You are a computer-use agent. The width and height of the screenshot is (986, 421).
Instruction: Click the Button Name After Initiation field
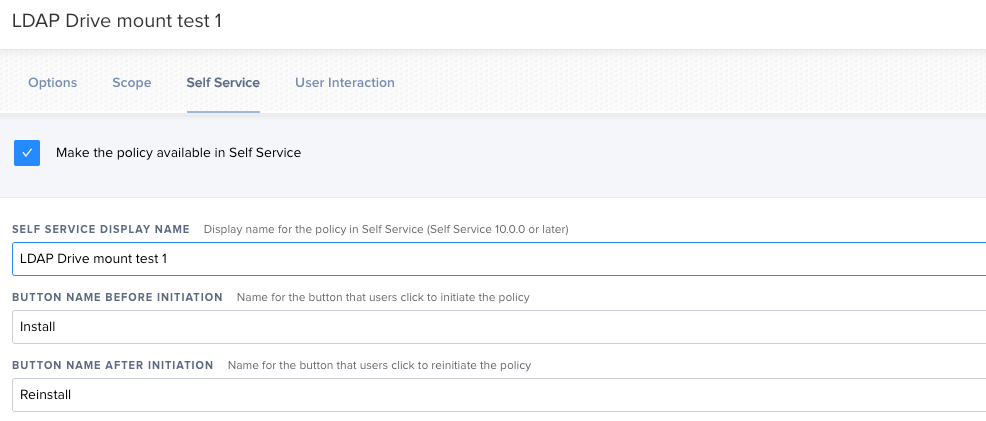click(x=499, y=395)
